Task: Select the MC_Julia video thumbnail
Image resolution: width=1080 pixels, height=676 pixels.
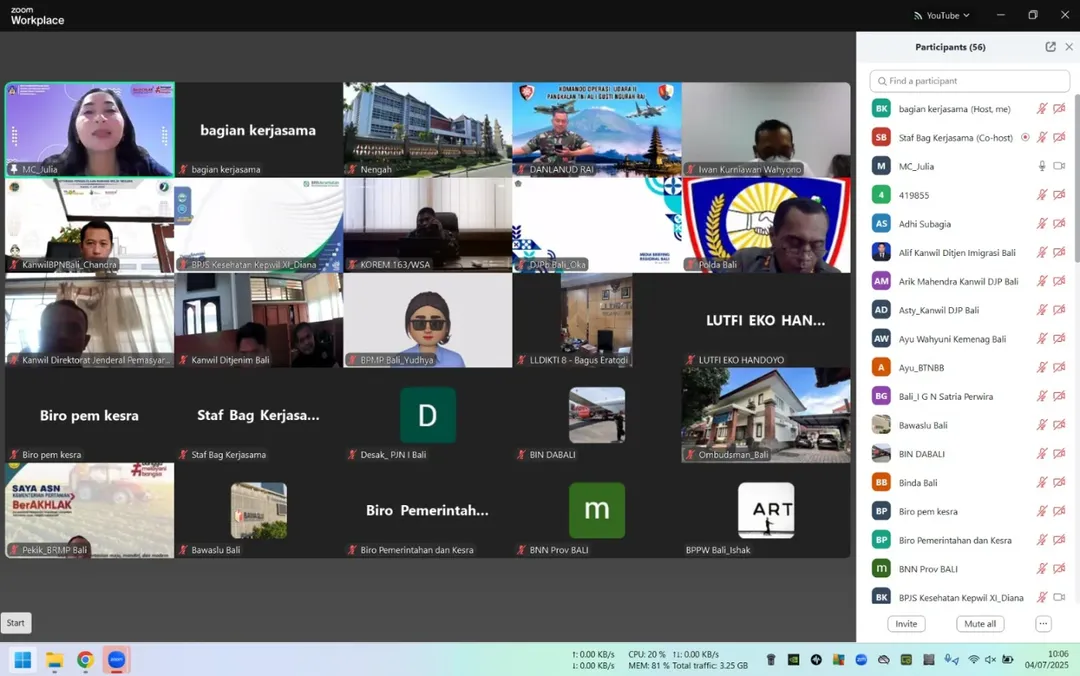Action: tap(90, 130)
